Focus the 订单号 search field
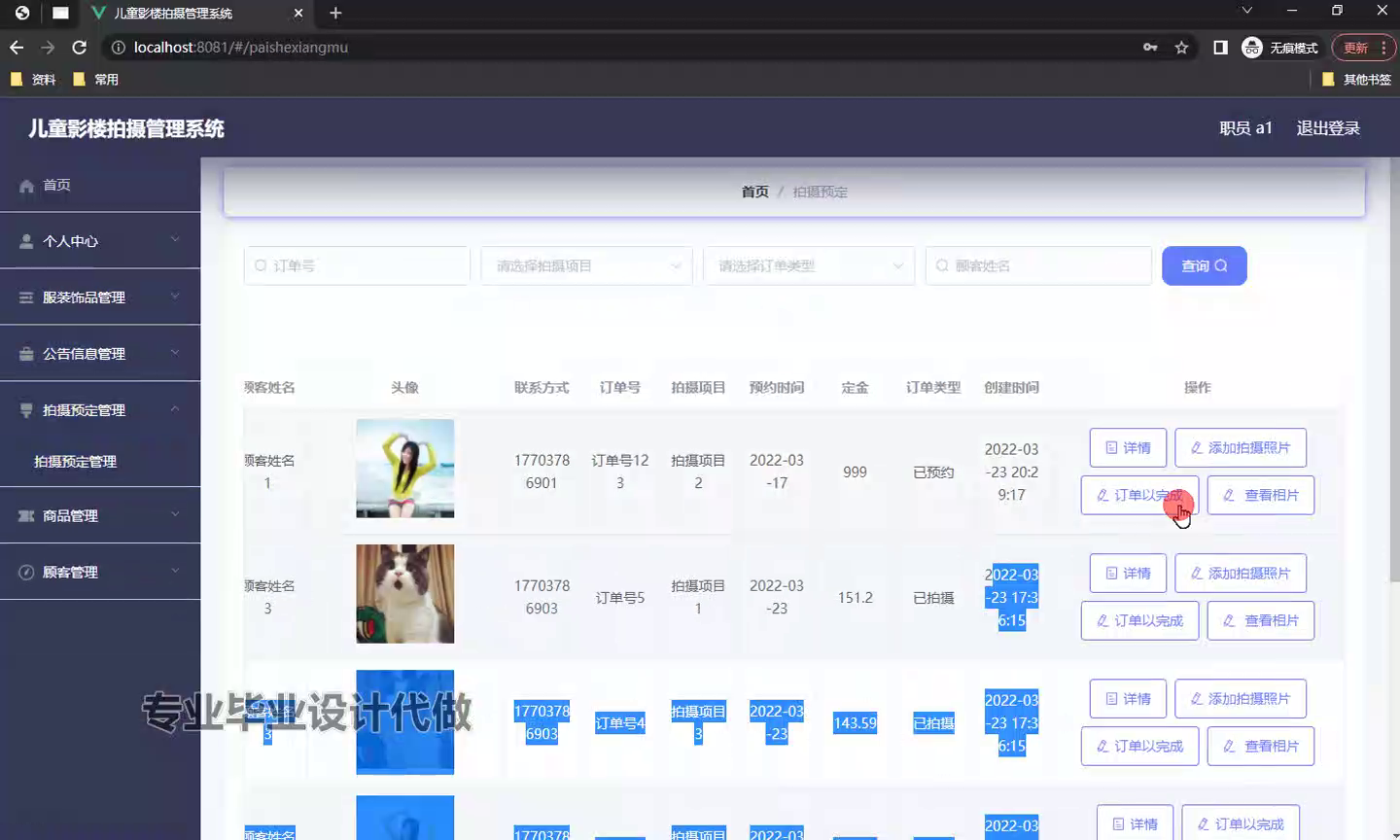Screen dimensions: 1400x840 click(357, 265)
